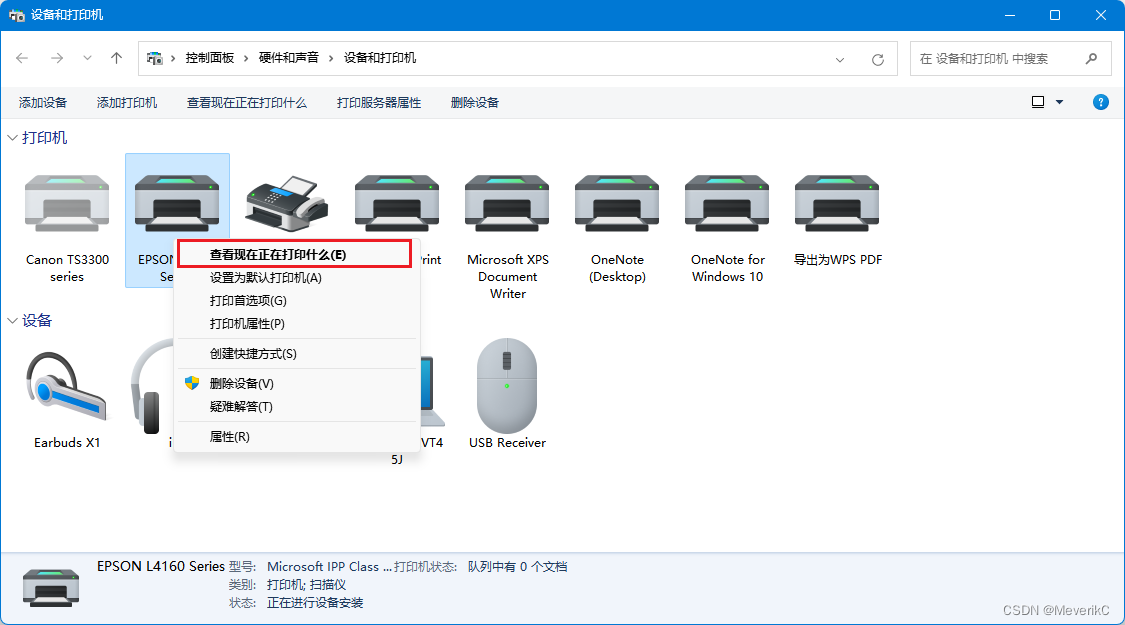This screenshot has height=625, width=1125.
Task: Go forward with the right arrow
Action: click(57, 58)
